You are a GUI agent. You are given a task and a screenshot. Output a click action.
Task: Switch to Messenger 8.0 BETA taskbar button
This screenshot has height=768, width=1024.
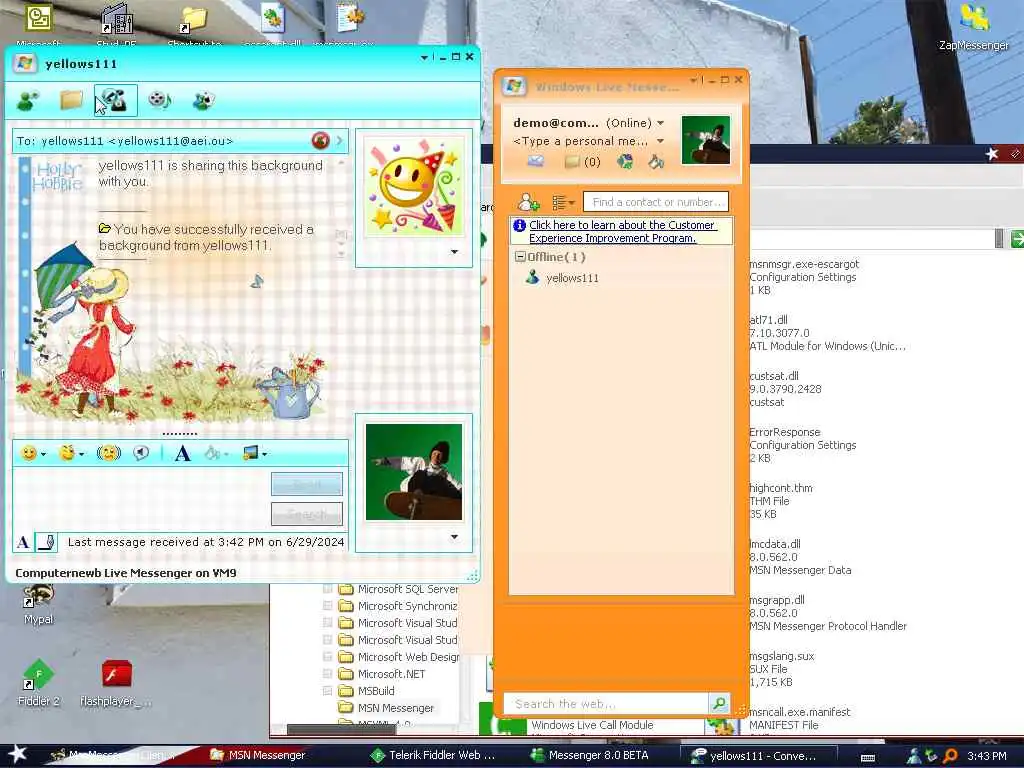(590, 756)
